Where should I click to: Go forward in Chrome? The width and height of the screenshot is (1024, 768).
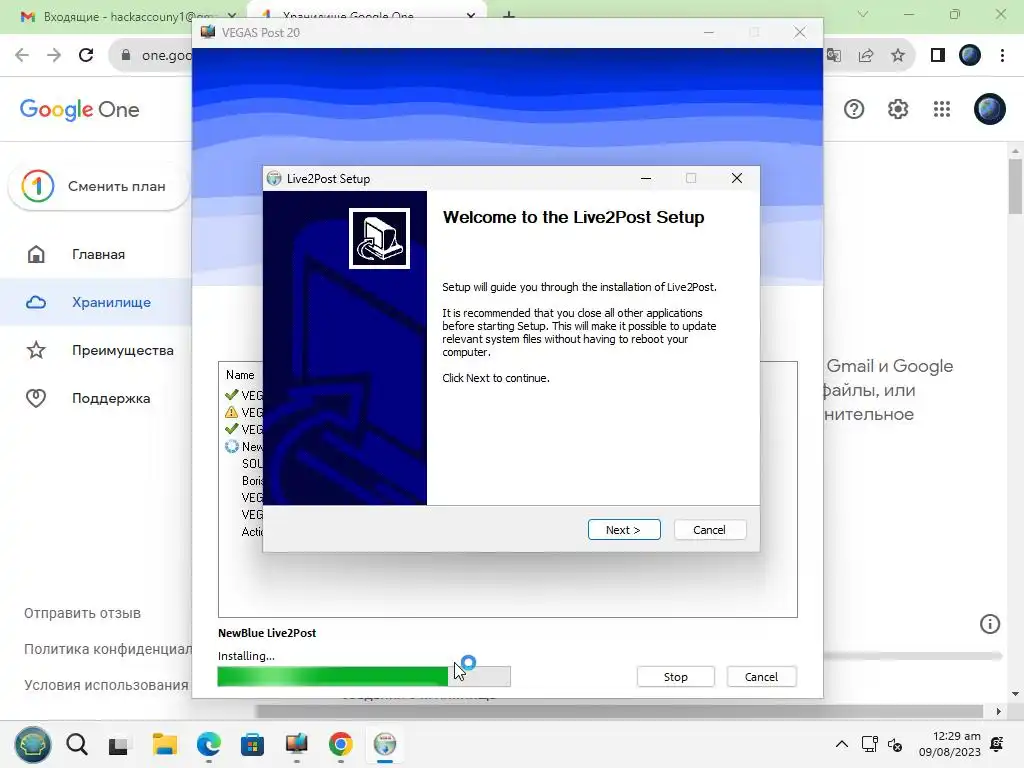[54, 55]
